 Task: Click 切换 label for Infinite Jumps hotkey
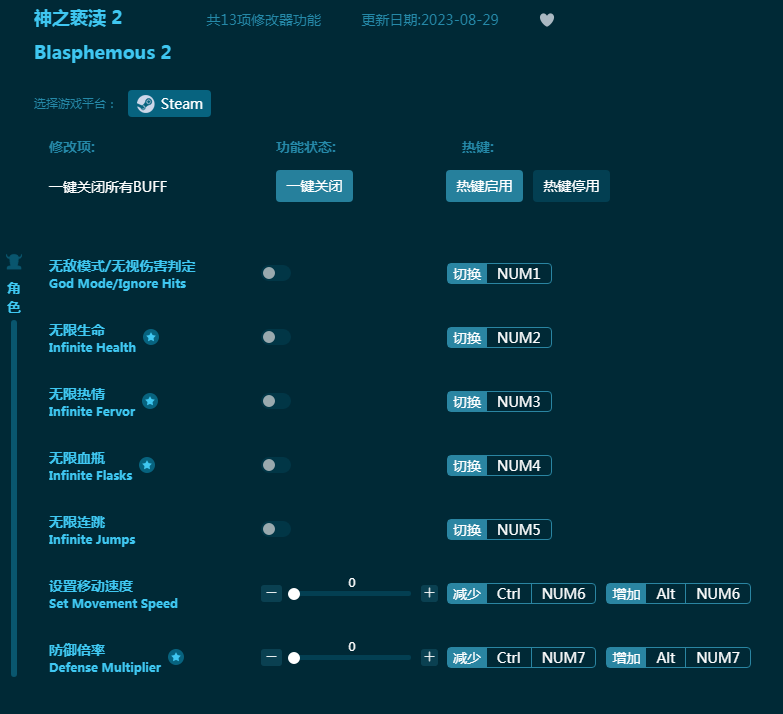(467, 529)
